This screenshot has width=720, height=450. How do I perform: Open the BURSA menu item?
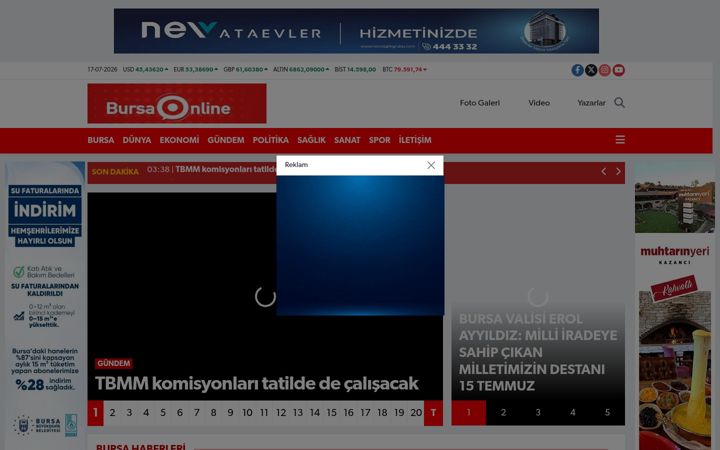point(101,140)
